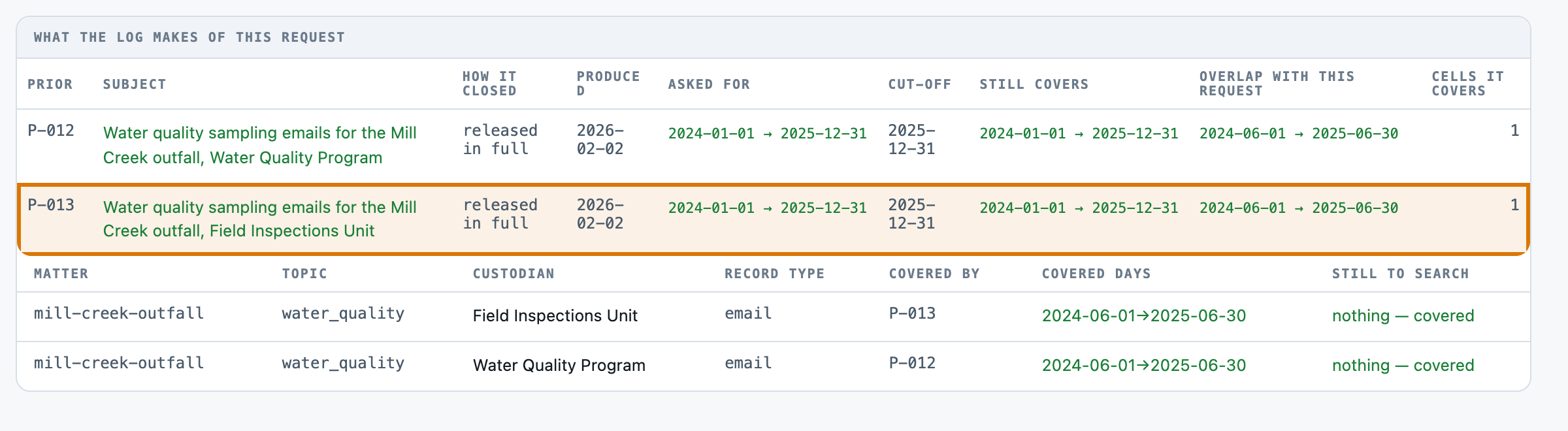Click the P-012 asked-for date range
The image size is (1568, 431).
pyautogui.click(x=767, y=133)
